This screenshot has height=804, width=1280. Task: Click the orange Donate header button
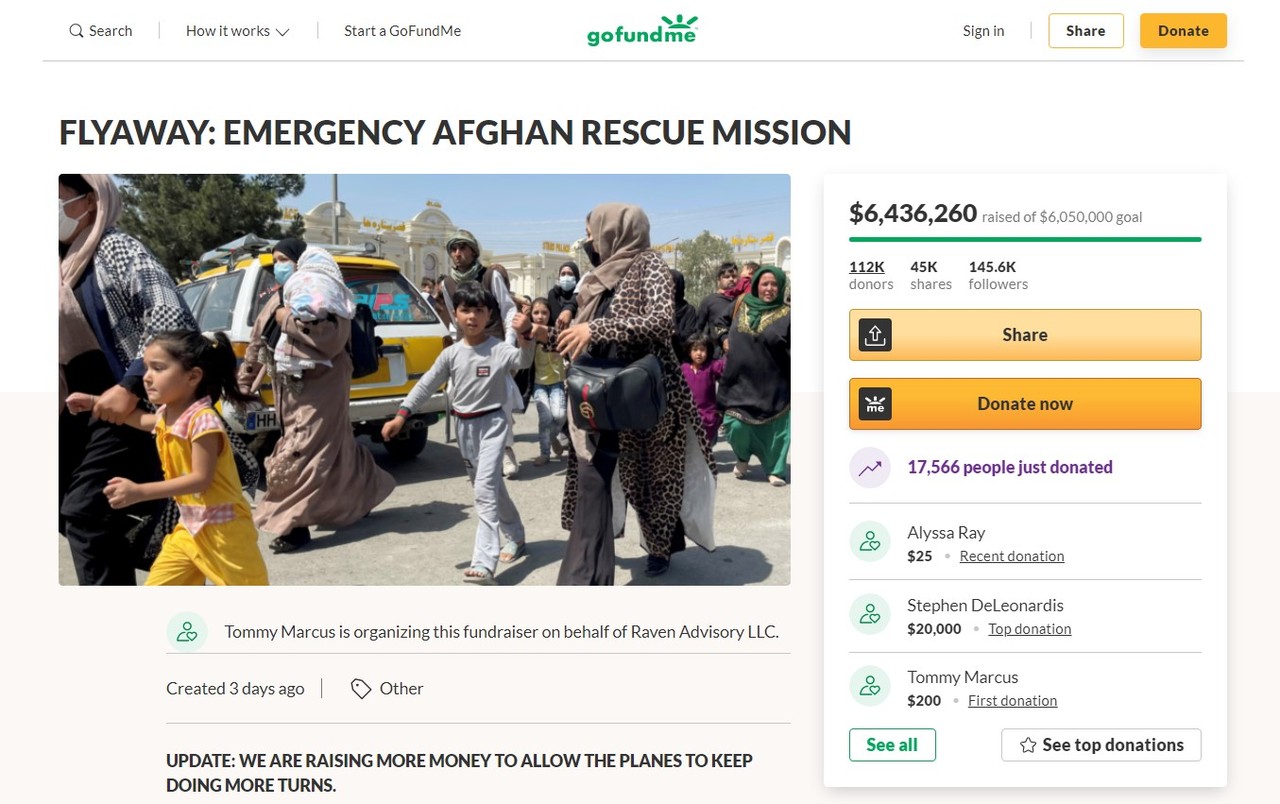[1183, 31]
